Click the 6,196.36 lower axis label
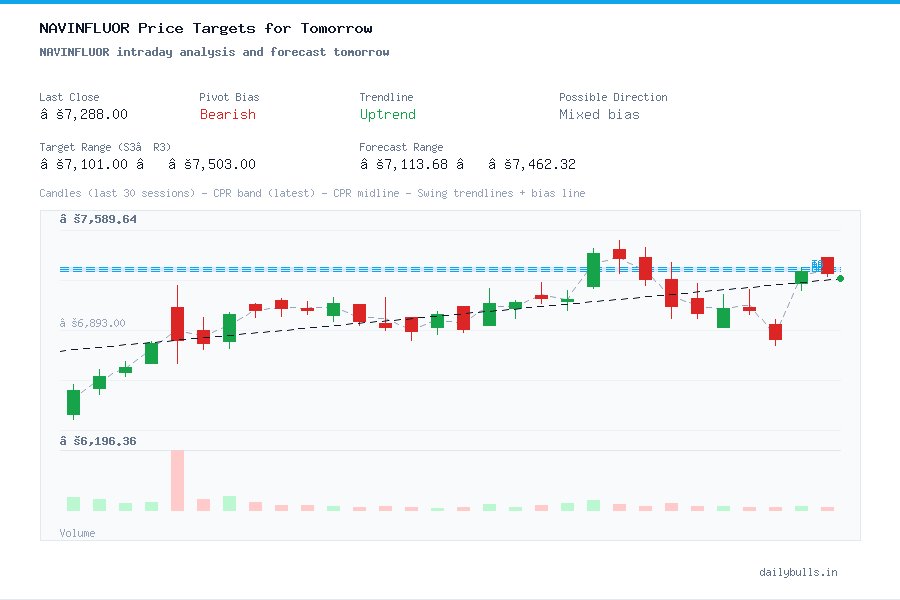The height and width of the screenshot is (600, 900). [x=98, y=441]
